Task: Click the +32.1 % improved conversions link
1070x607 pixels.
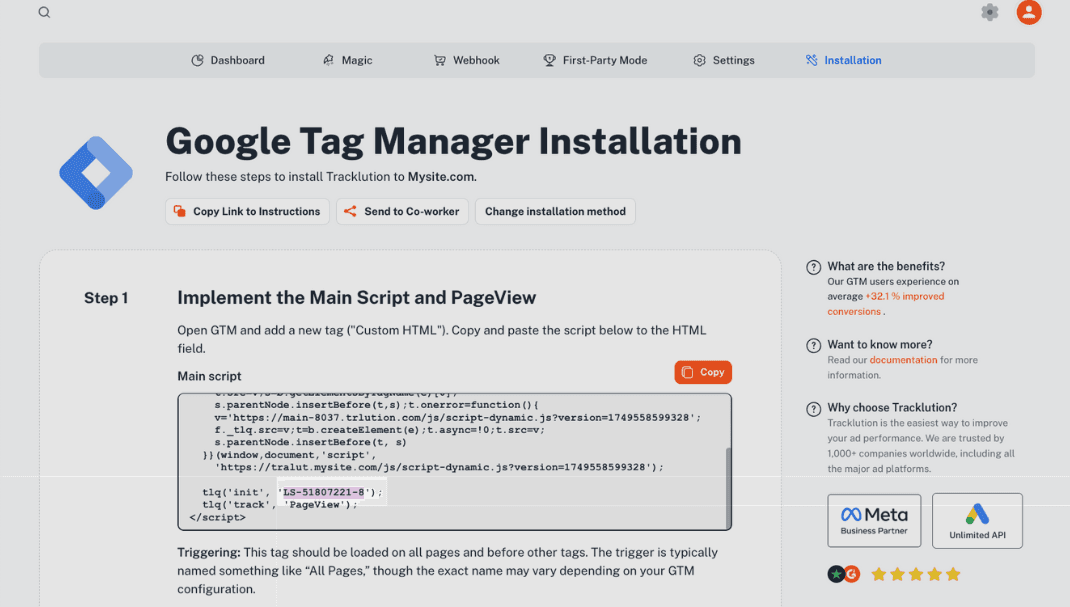Action: click(886, 304)
